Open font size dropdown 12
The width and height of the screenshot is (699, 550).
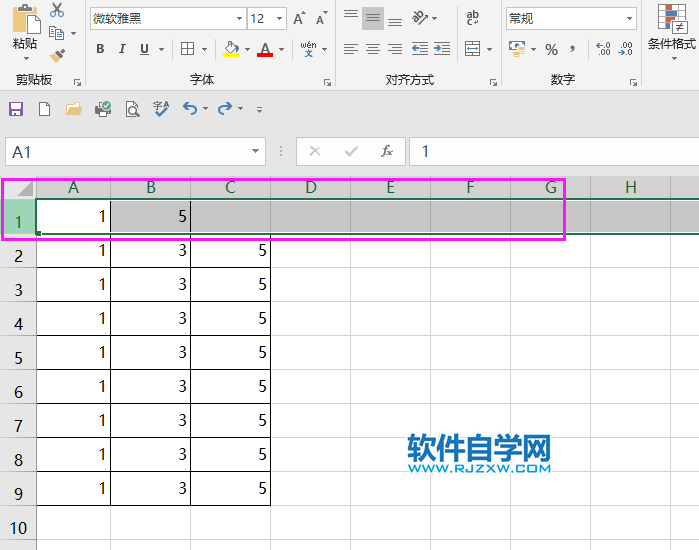click(x=280, y=19)
